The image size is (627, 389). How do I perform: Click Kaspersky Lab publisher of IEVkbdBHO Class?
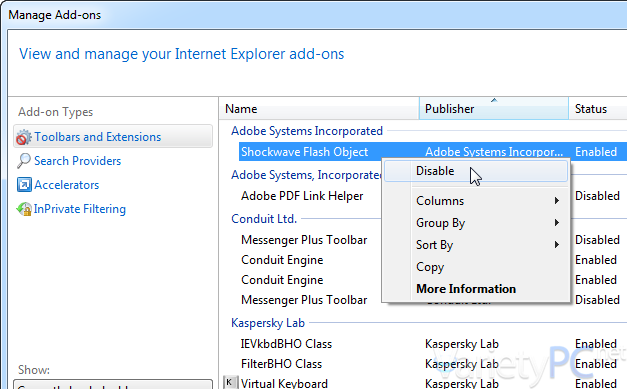click(462, 344)
